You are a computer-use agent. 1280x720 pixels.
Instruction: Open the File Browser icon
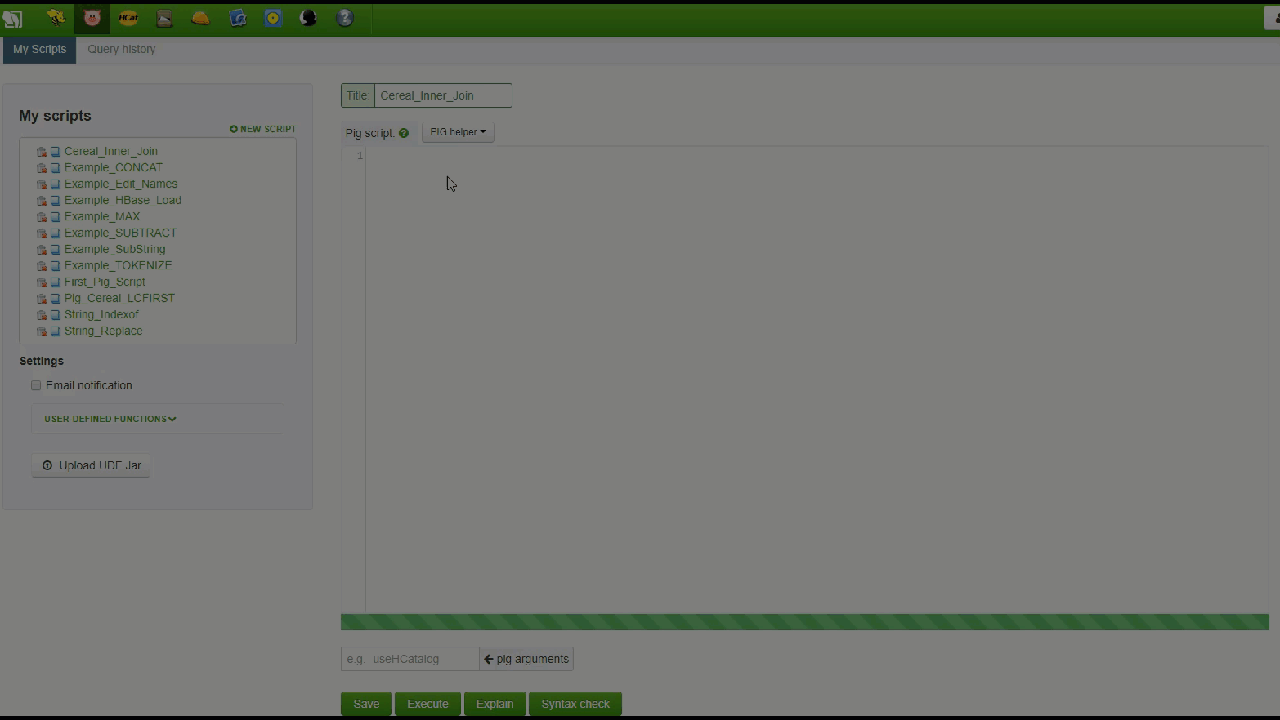pyautogui.click(x=165, y=18)
